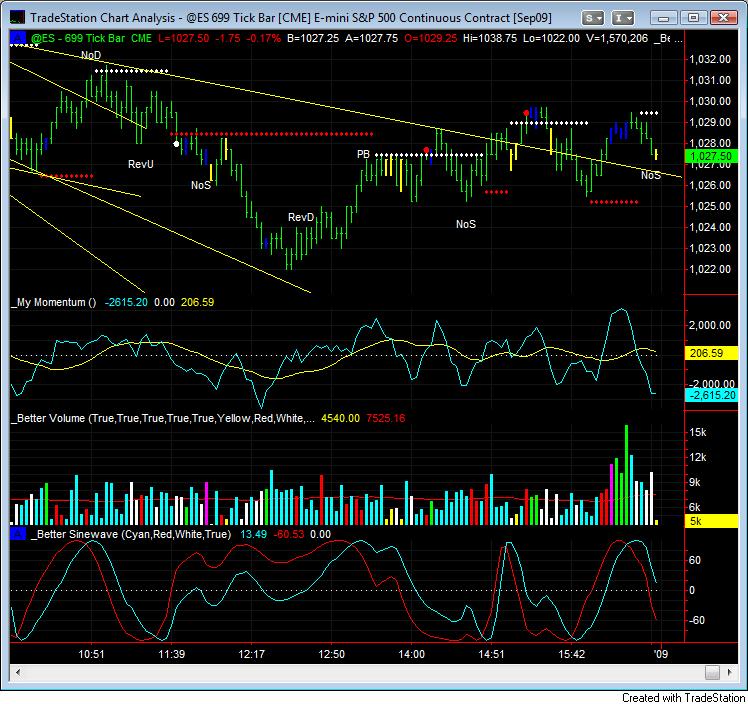The height and width of the screenshot is (704, 748).
Task: Click the B=1027.25 bid value
Action: click(x=313, y=38)
